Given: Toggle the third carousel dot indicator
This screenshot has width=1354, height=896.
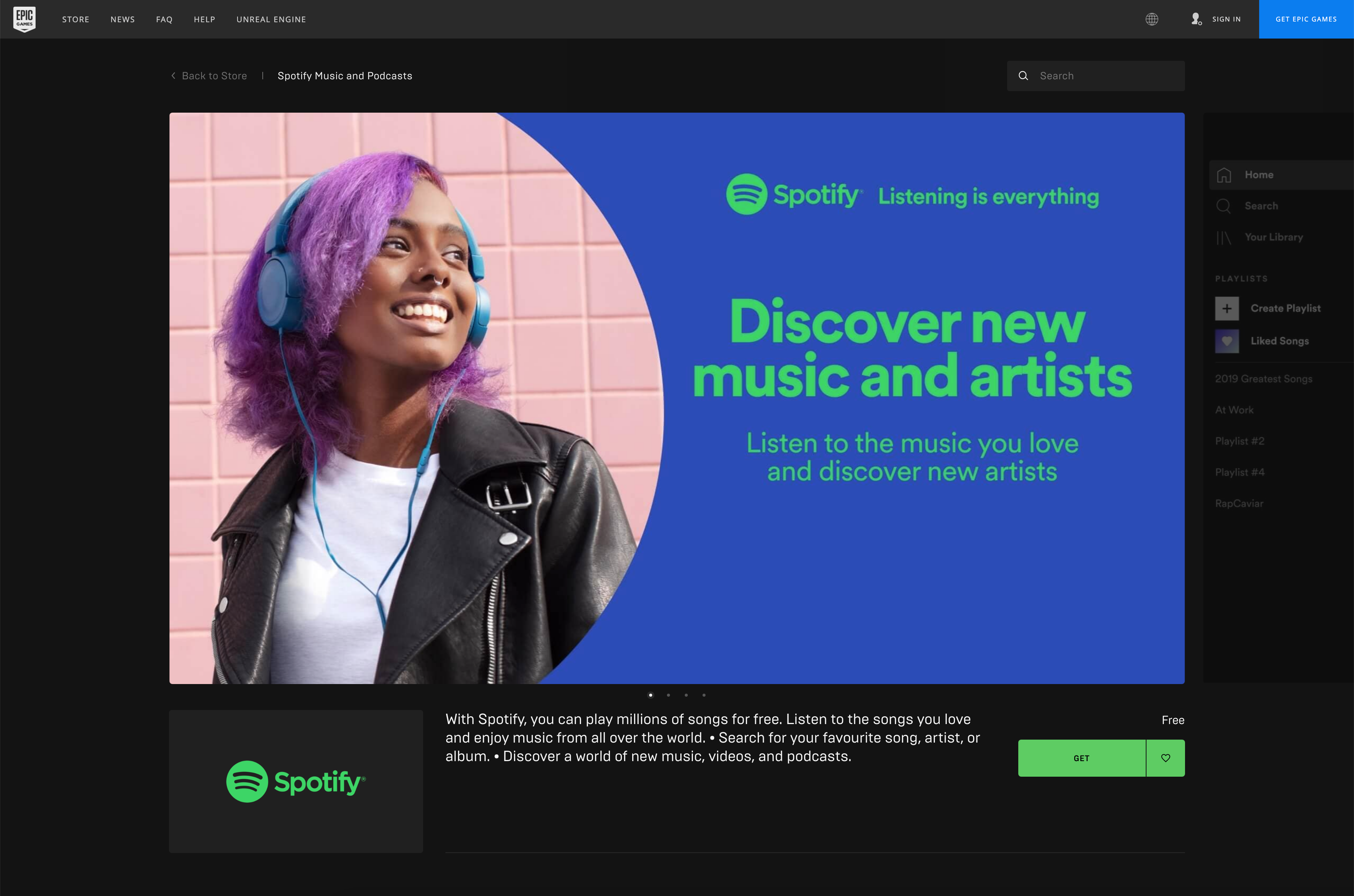Looking at the screenshot, I should 686,693.
